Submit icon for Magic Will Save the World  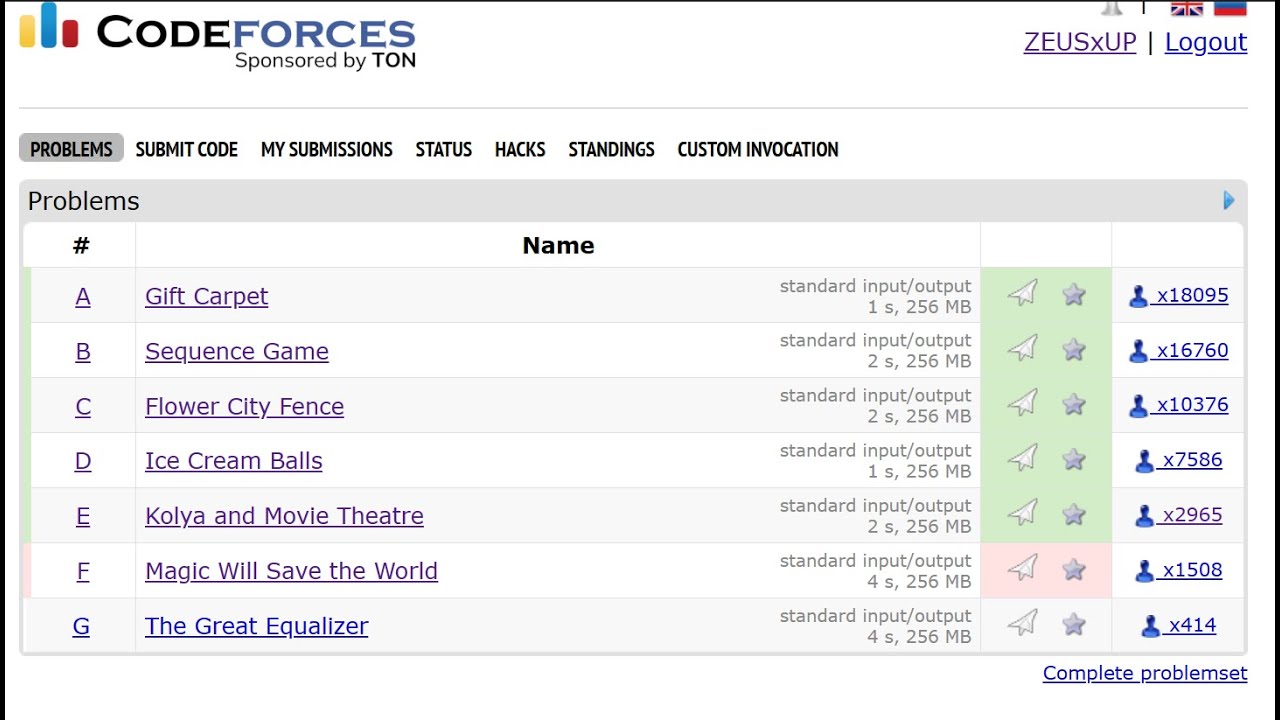click(1022, 568)
